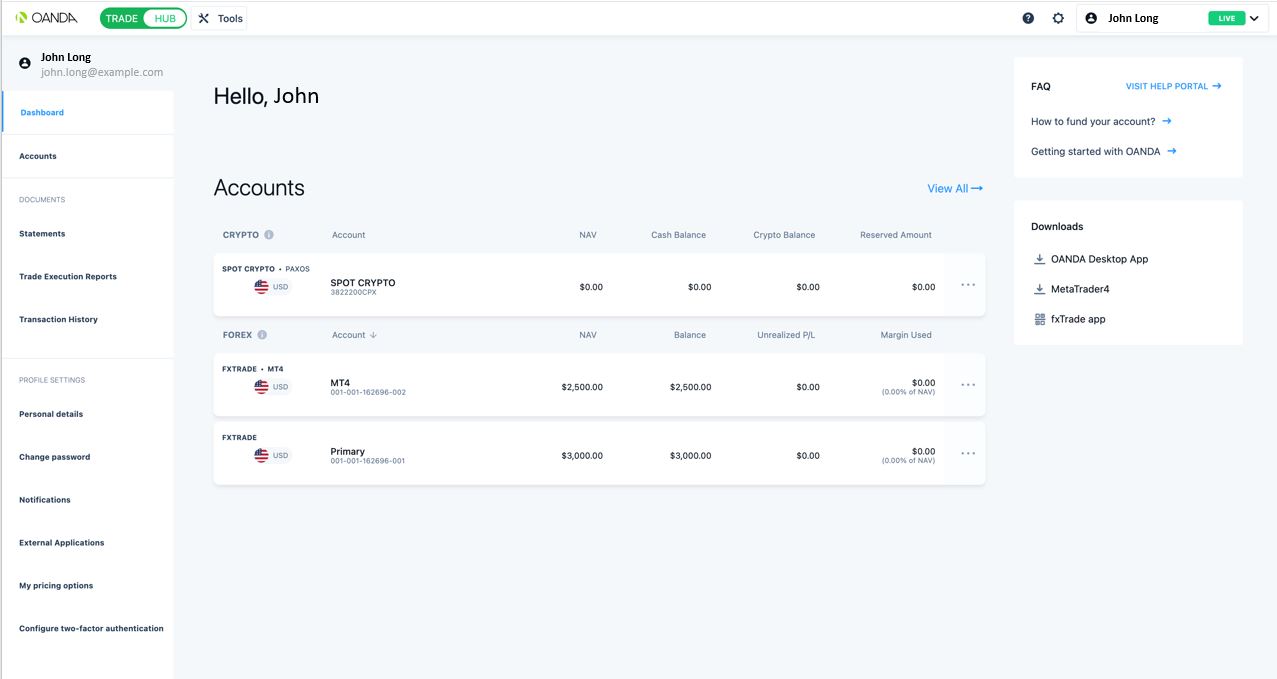The height and width of the screenshot is (679, 1277).
Task: Sort by the Account column header
Action: (354, 335)
